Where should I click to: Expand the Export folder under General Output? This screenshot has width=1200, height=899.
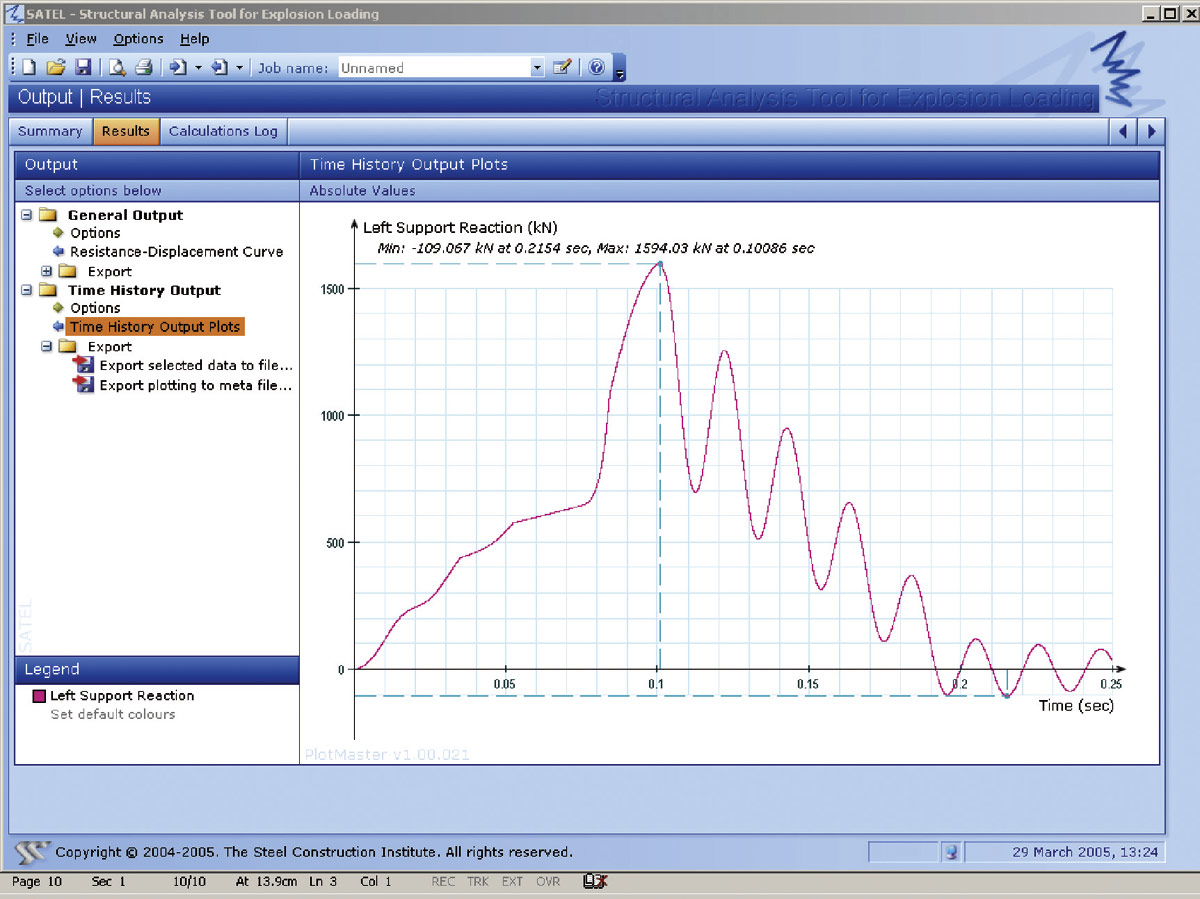pos(46,271)
